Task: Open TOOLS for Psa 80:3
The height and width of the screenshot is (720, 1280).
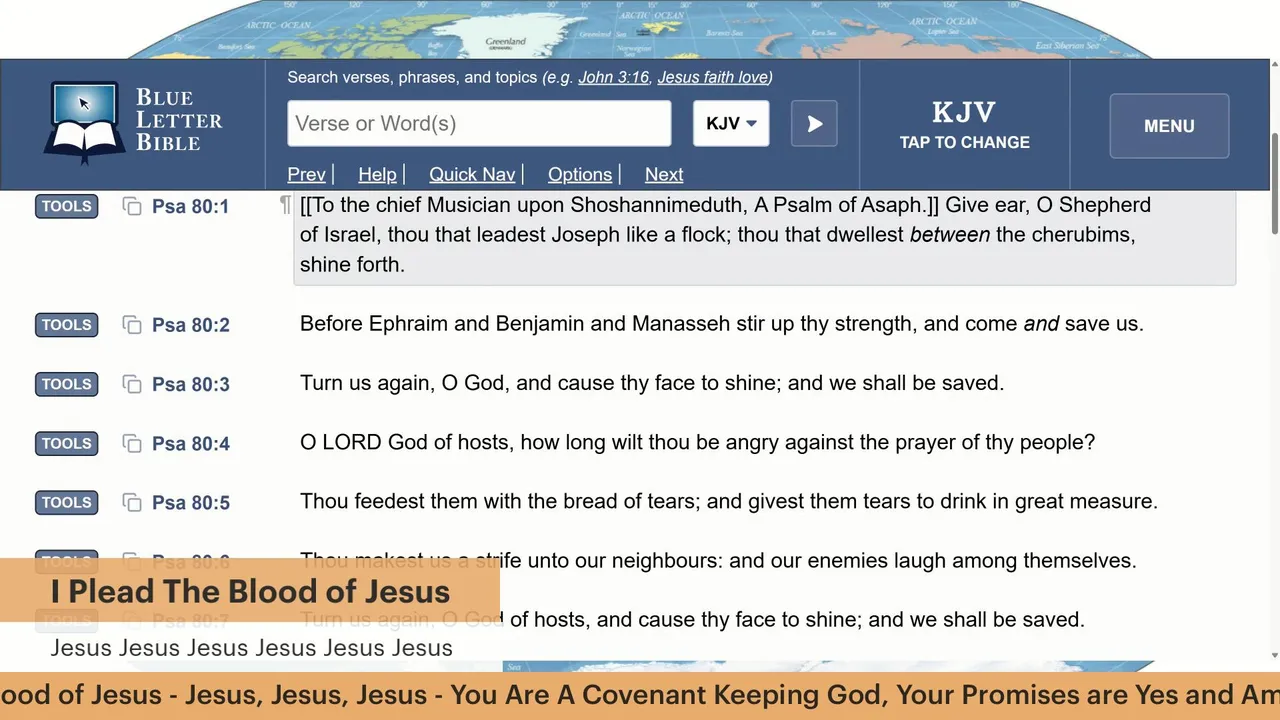Action: [x=67, y=384]
